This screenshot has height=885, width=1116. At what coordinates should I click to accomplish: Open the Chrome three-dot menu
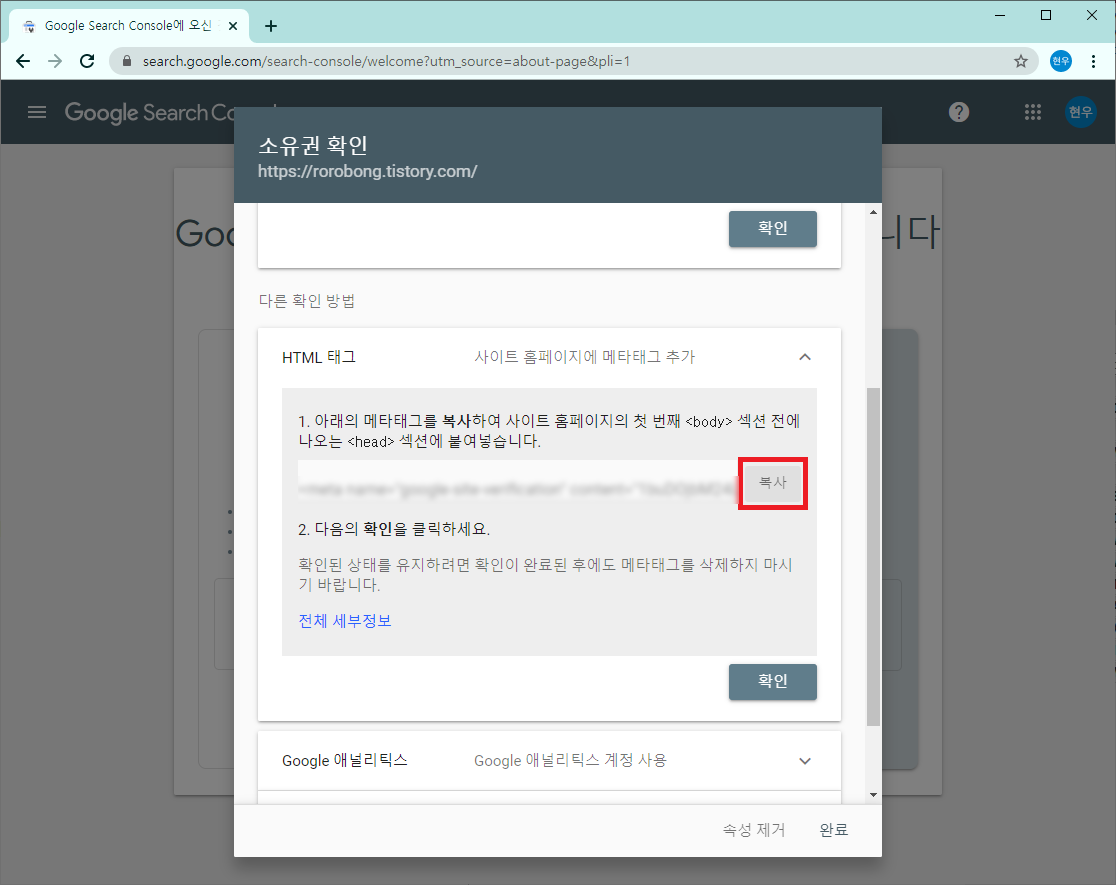click(x=1093, y=61)
